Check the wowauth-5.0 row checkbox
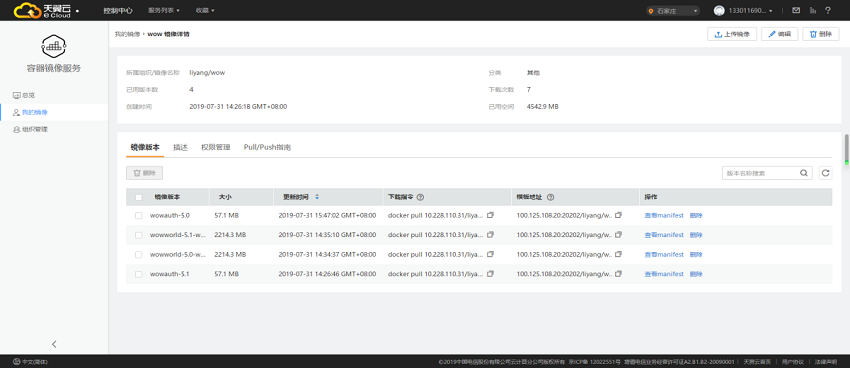 tap(139, 215)
